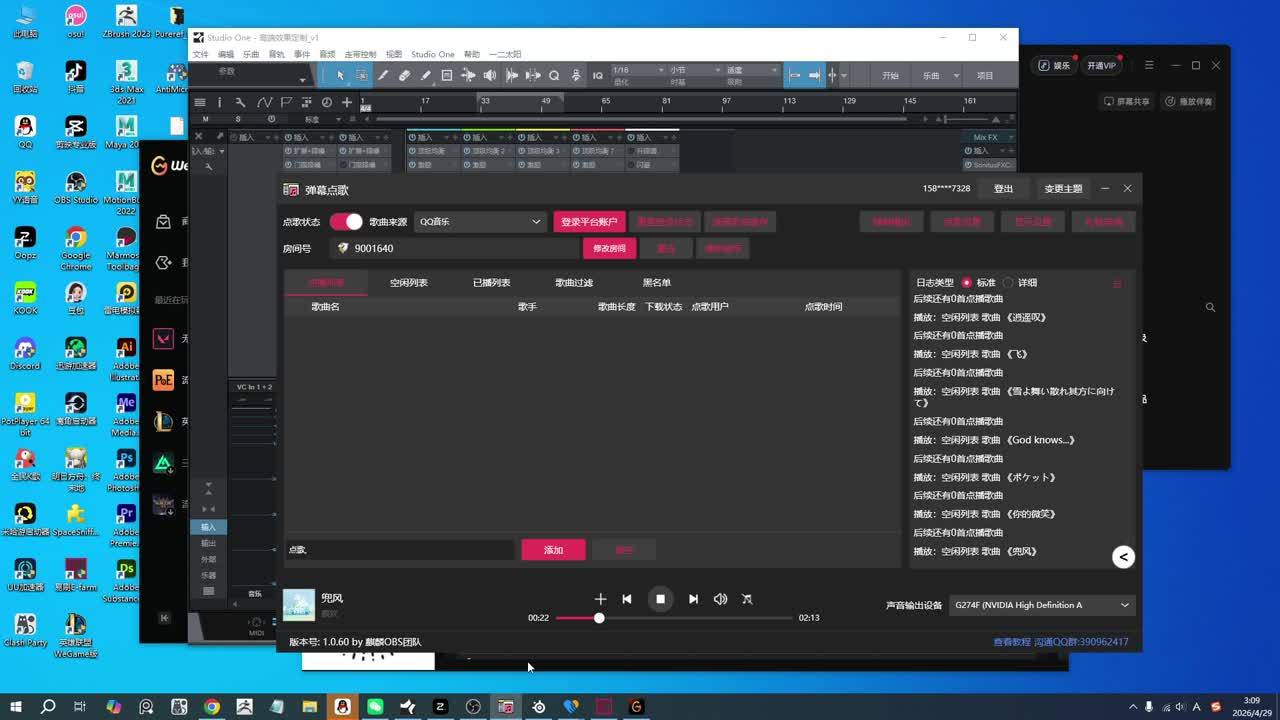This screenshot has height=720, width=1280.
Task: Click the volume speaker icon in player
Action: point(720,599)
